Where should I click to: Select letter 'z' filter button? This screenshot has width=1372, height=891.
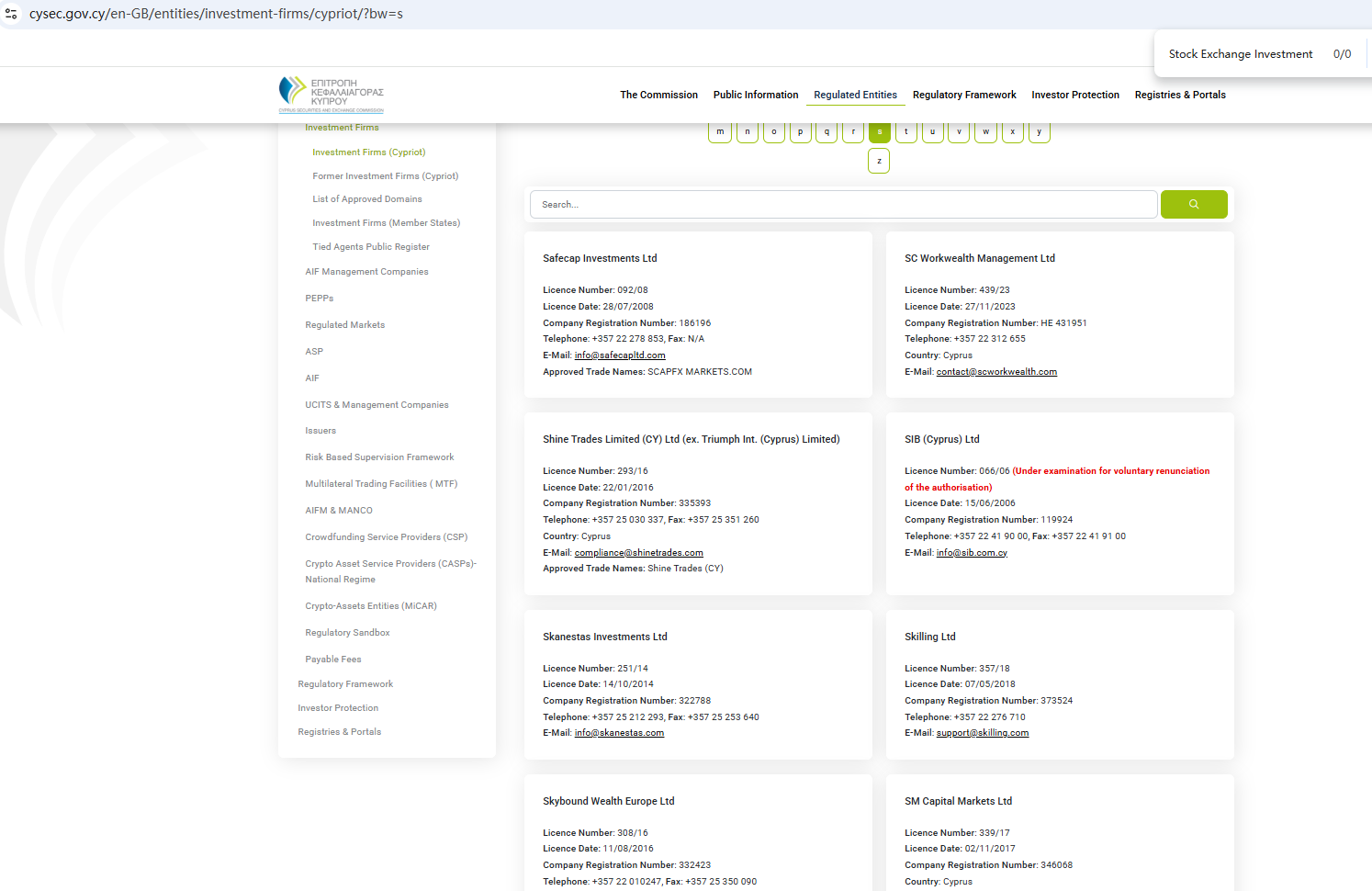(879, 161)
